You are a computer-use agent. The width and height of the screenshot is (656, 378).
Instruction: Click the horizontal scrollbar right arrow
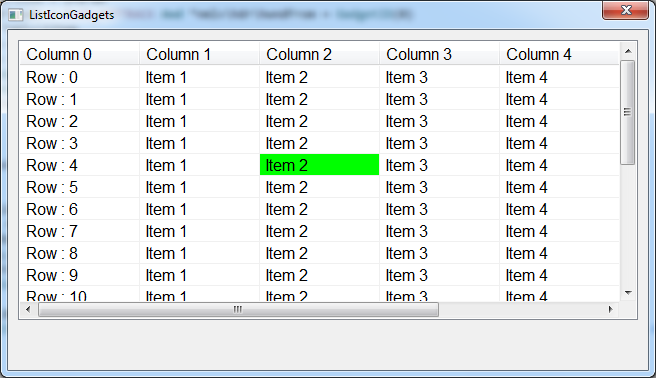(x=610, y=309)
